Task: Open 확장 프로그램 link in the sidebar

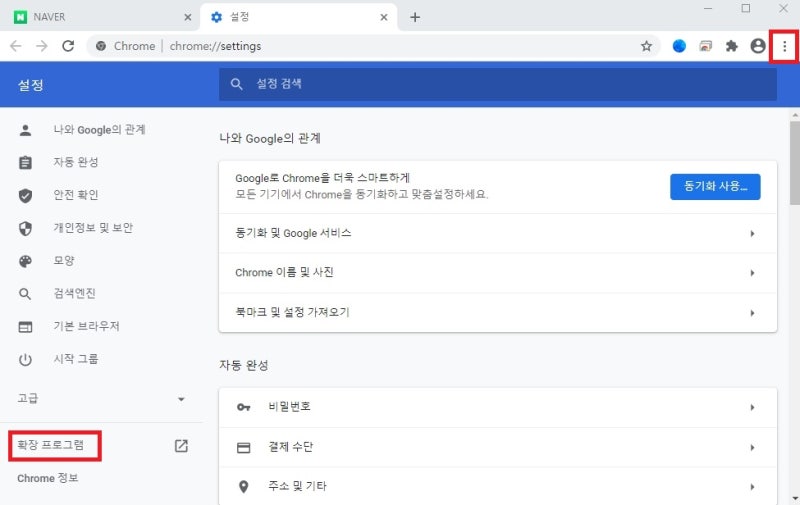Action: (51, 445)
